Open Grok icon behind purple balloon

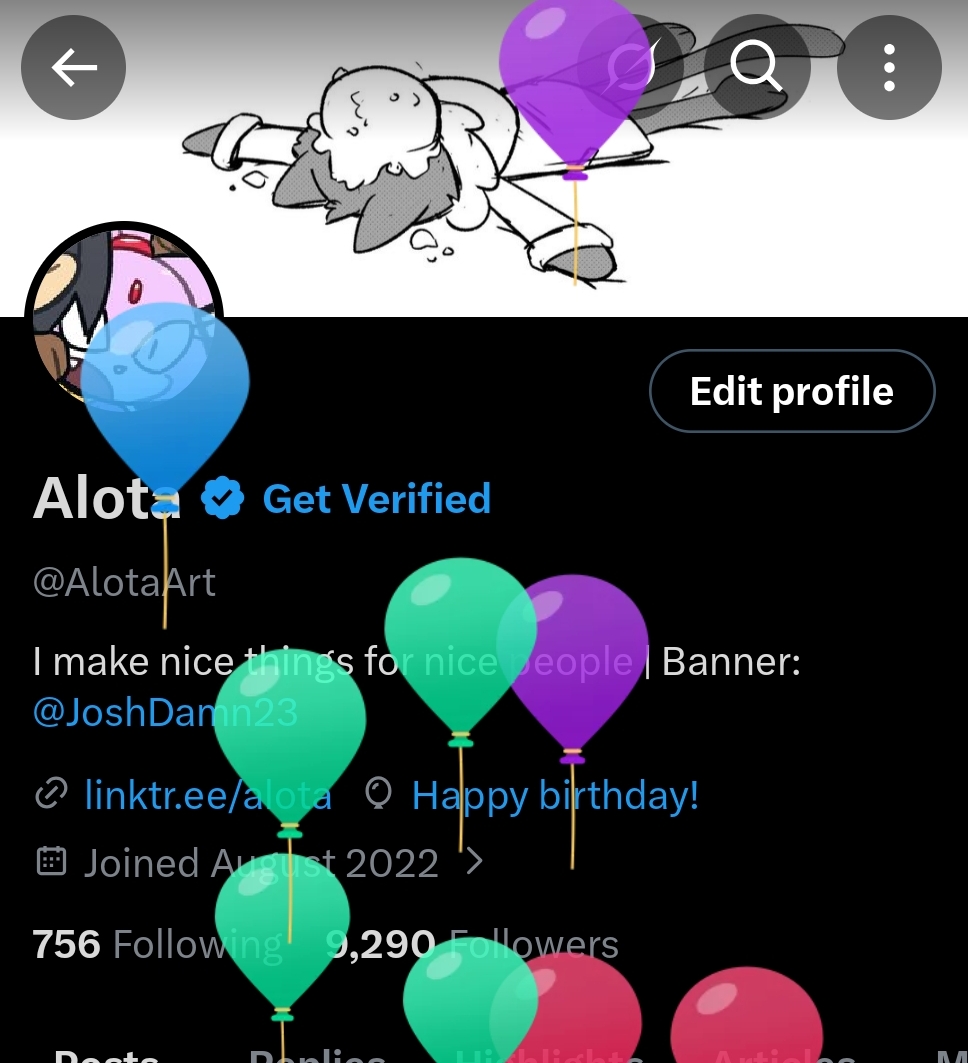(629, 67)
